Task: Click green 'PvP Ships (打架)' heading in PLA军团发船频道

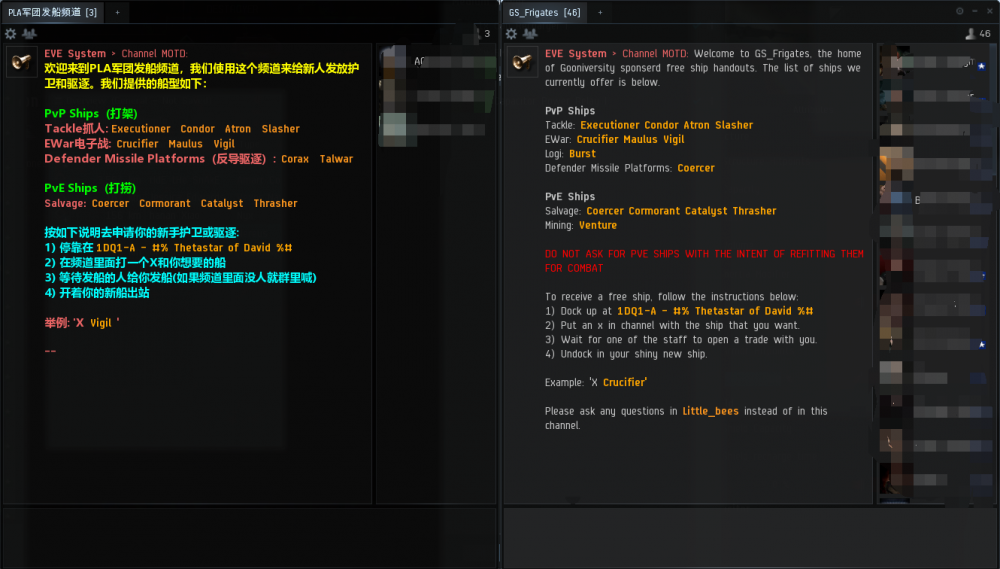Action: click(x=91, y=114)
